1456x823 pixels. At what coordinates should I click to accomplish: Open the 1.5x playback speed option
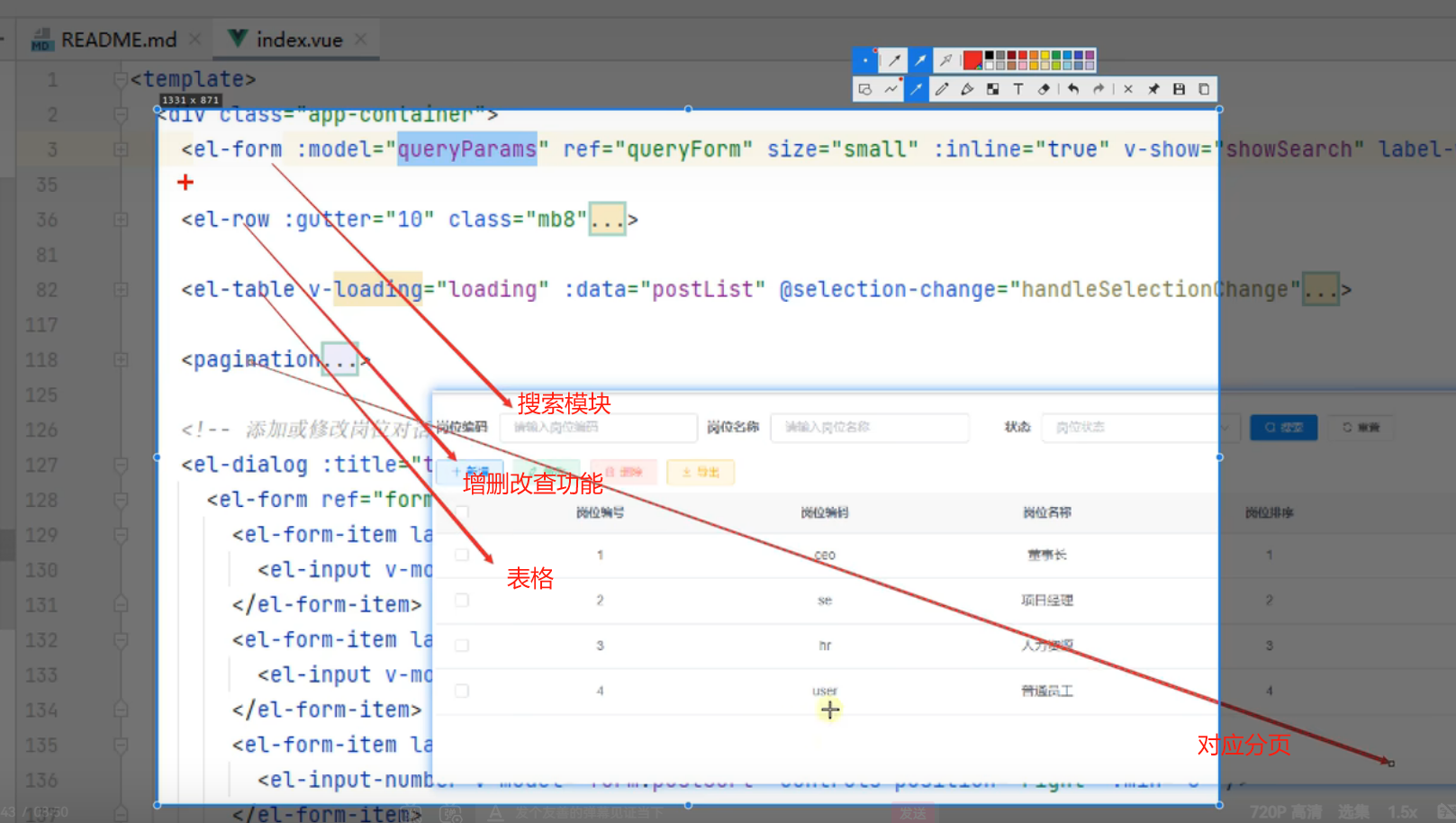[1402, 812]
